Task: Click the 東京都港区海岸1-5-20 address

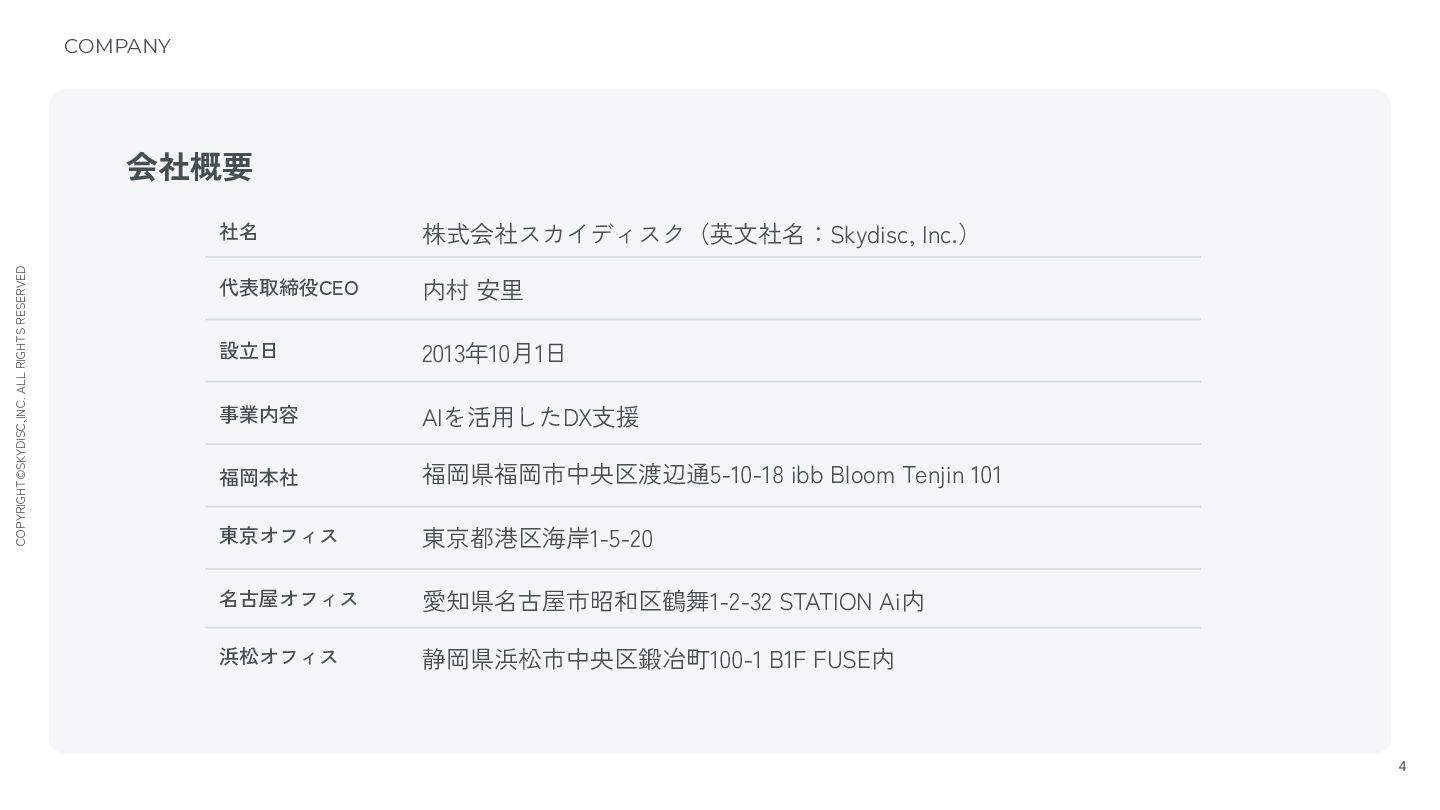Action: pyautogui.click(x=537, y=539)
